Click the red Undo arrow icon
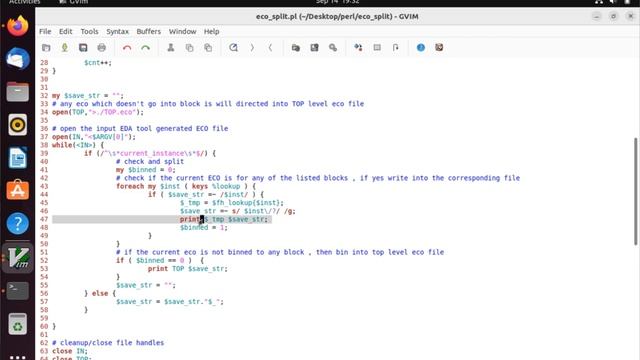 (x=127, y=48)
